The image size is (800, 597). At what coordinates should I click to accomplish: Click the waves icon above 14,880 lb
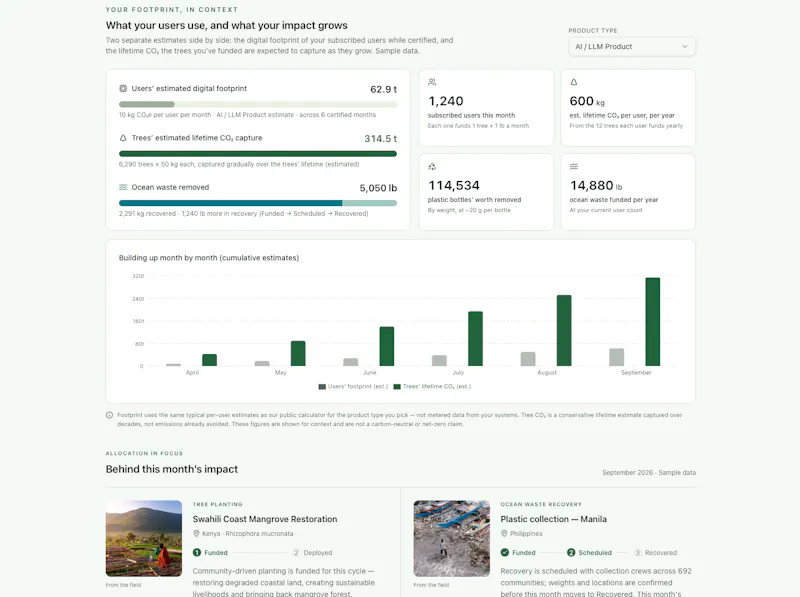coord(574,166)
